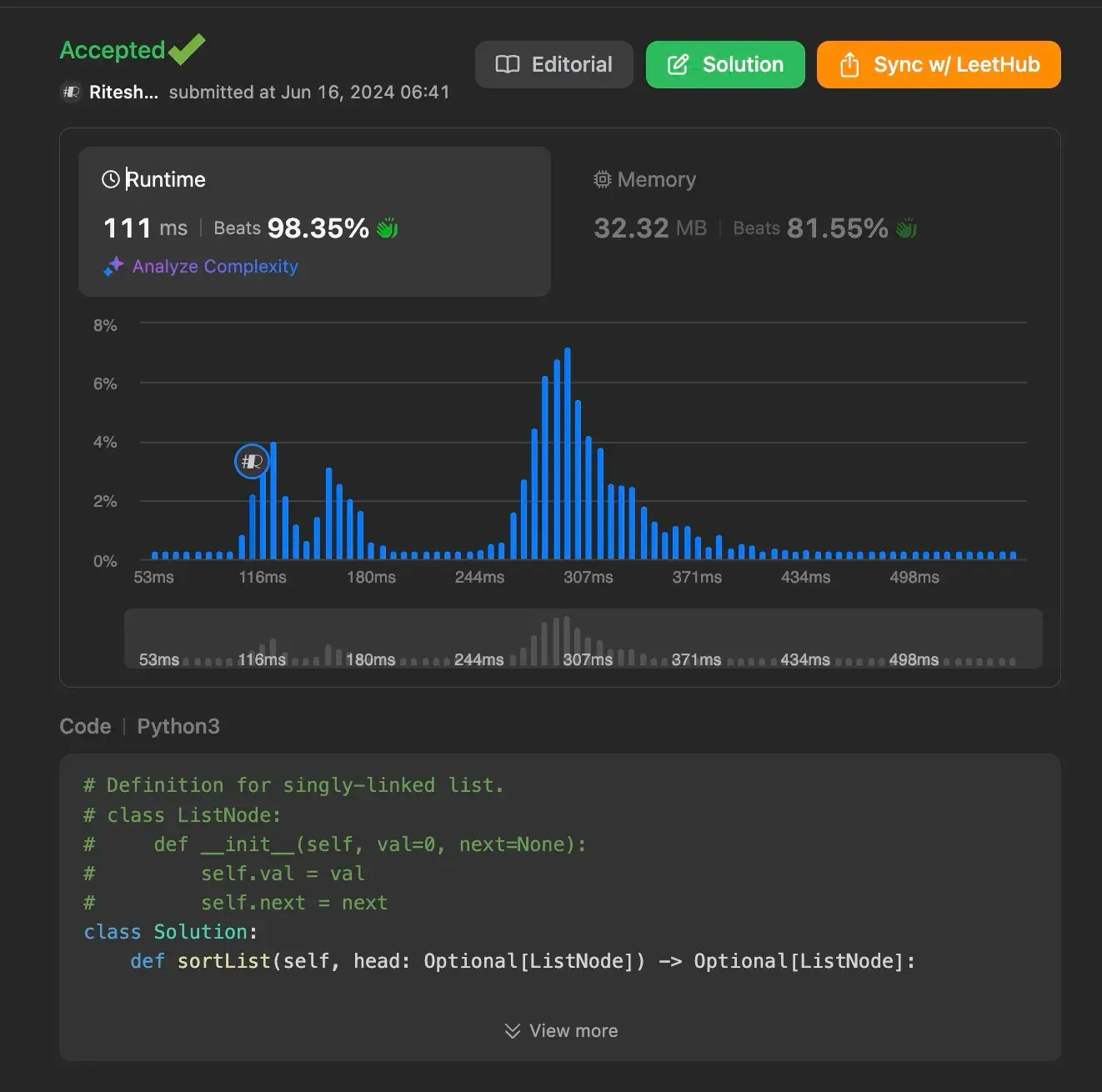Click the clapping hands icon beside 81.55%
Image resolution: width=1102 pixels, height=1092 pixels.
(906, 228)
